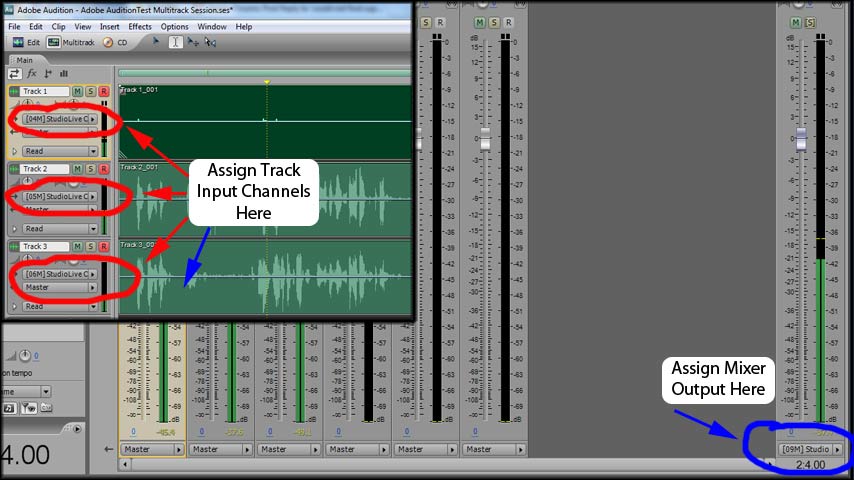This screenshot has height=480, width=854.
Task: Open the mixer [09M] Studio output dropdown
Action: [x=810, y=449]
